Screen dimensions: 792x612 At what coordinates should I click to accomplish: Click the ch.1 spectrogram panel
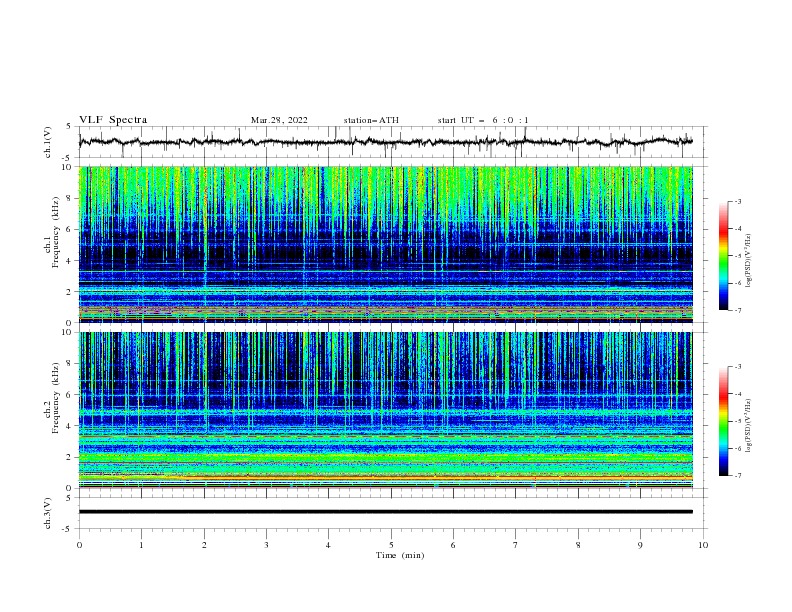[385, 244]
